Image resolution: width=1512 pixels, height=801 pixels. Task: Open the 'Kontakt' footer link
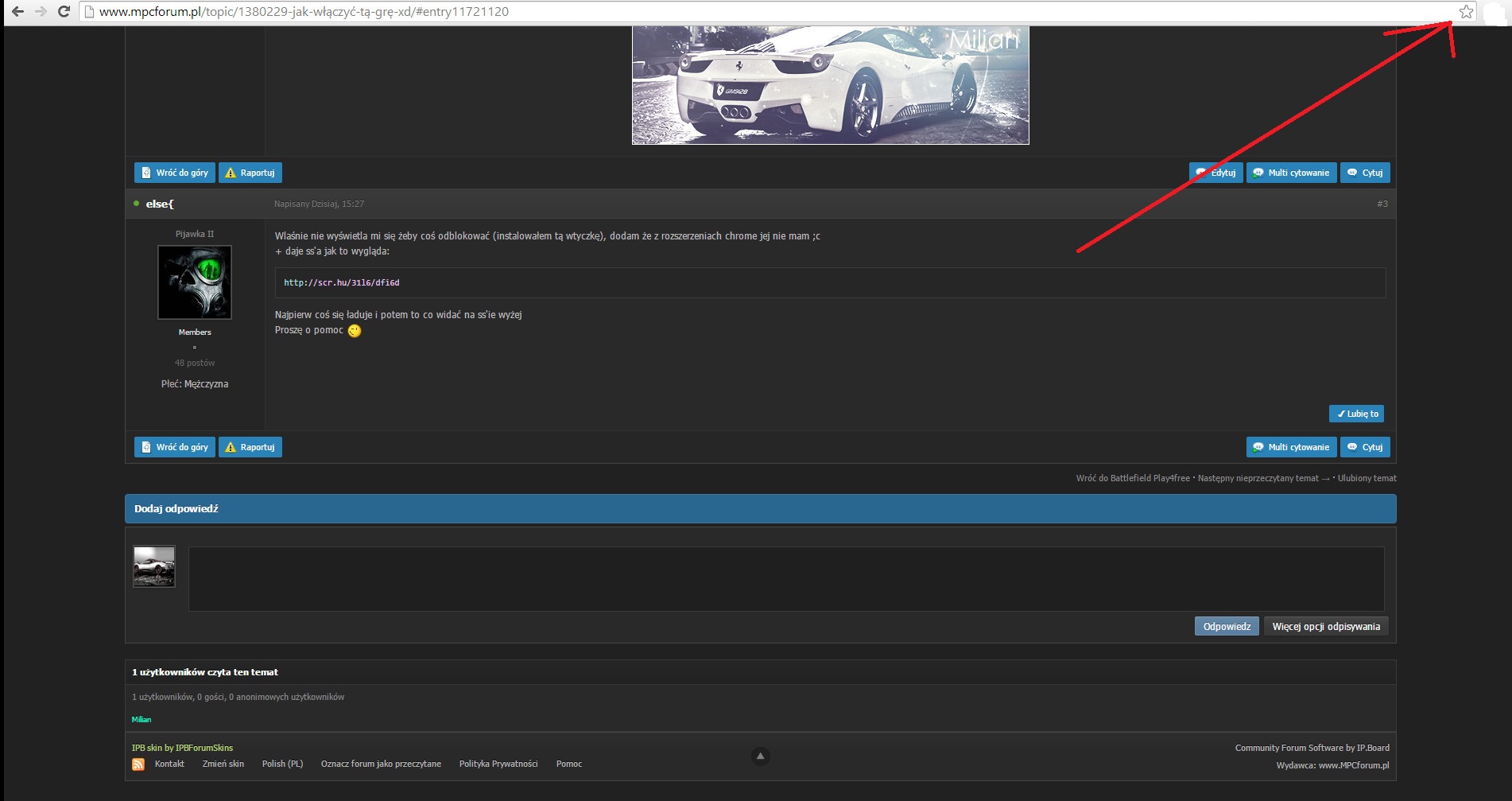[169, 764]
